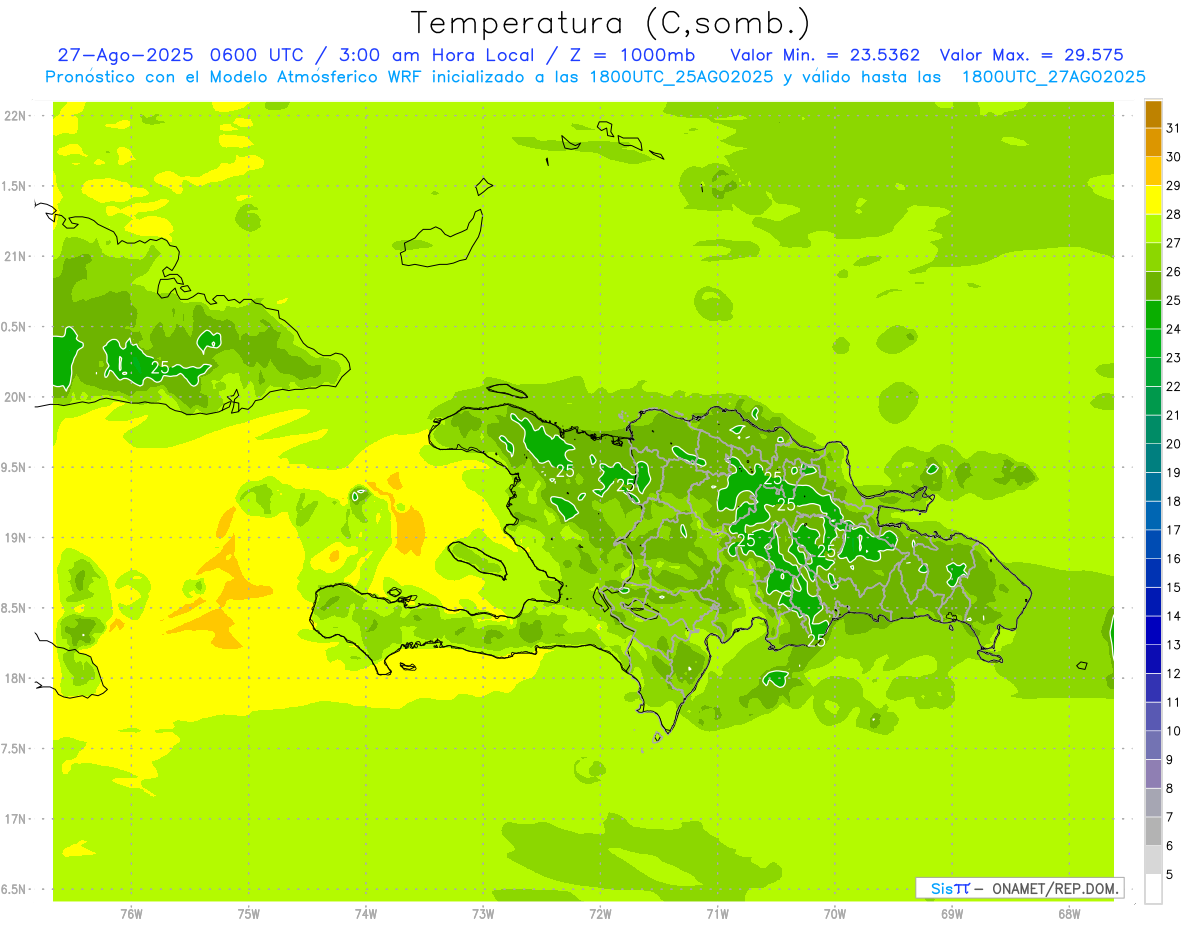Image resolution: width=1200 pixels, height=927 pixels.
Task: Click the legend value "31"
Action: tap(1174, 127)
